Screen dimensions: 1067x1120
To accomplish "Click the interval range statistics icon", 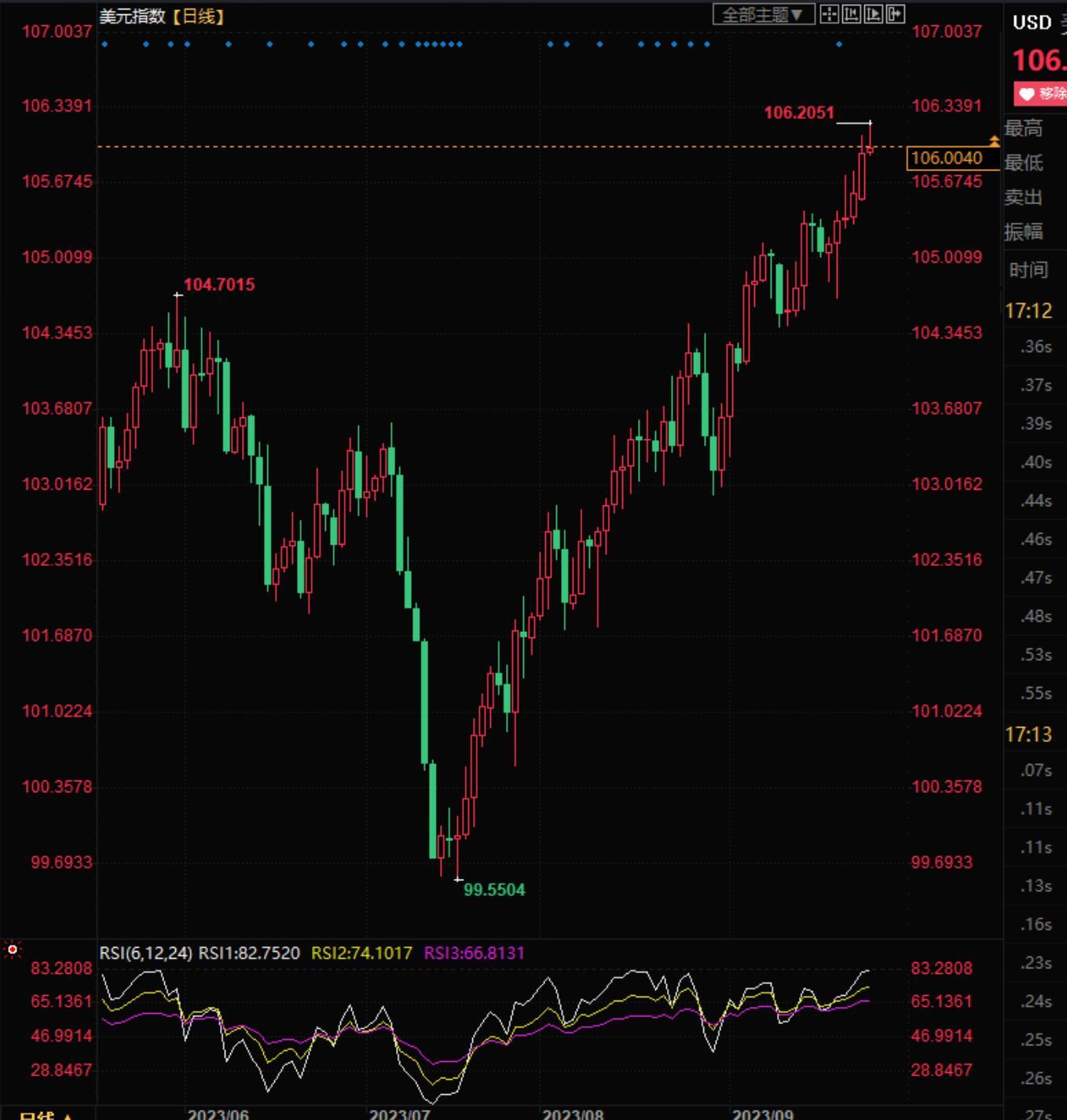I will pos(851,14).
